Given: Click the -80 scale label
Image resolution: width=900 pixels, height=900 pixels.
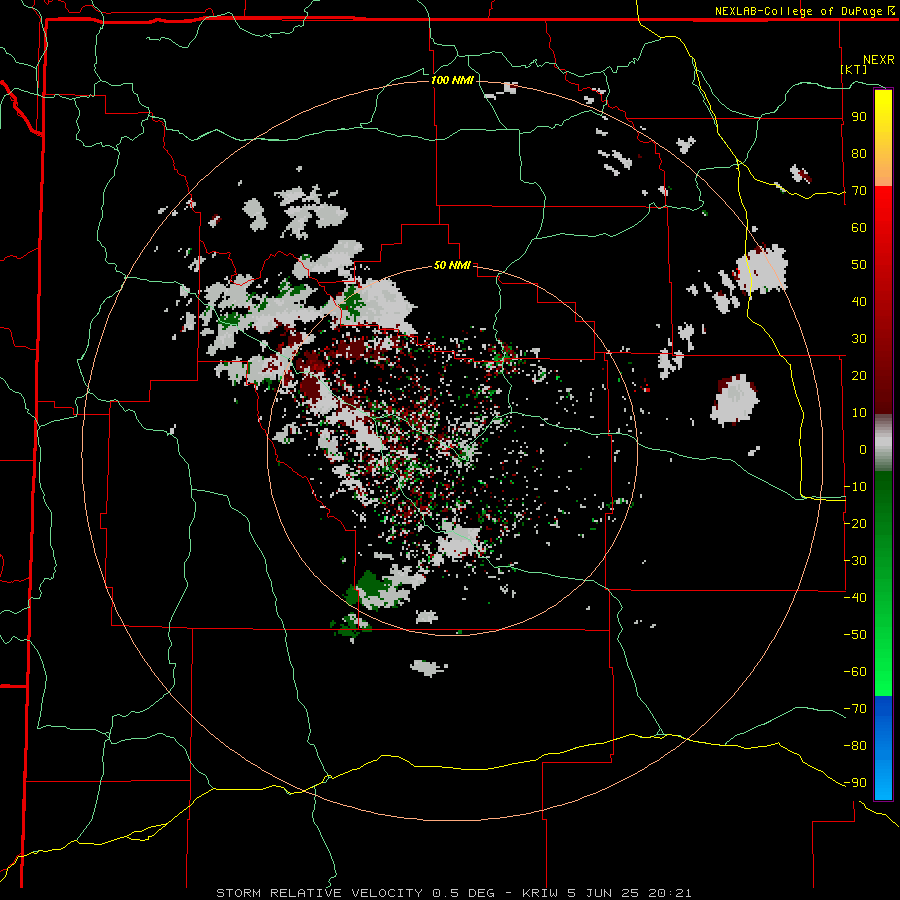Looking at the screenshot, I should coord(855,746).
